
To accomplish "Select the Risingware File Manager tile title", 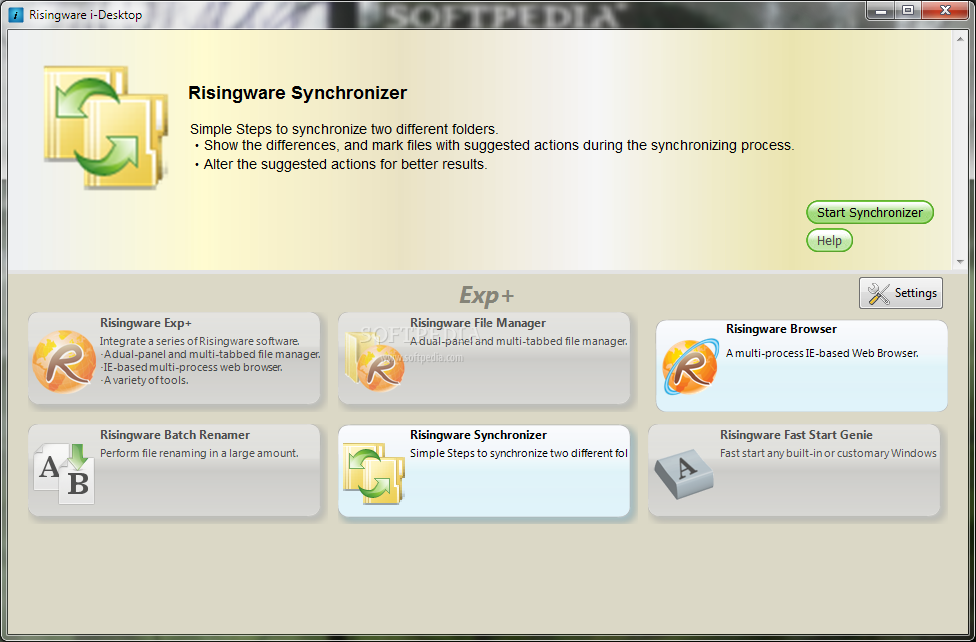I will [477, 323].
